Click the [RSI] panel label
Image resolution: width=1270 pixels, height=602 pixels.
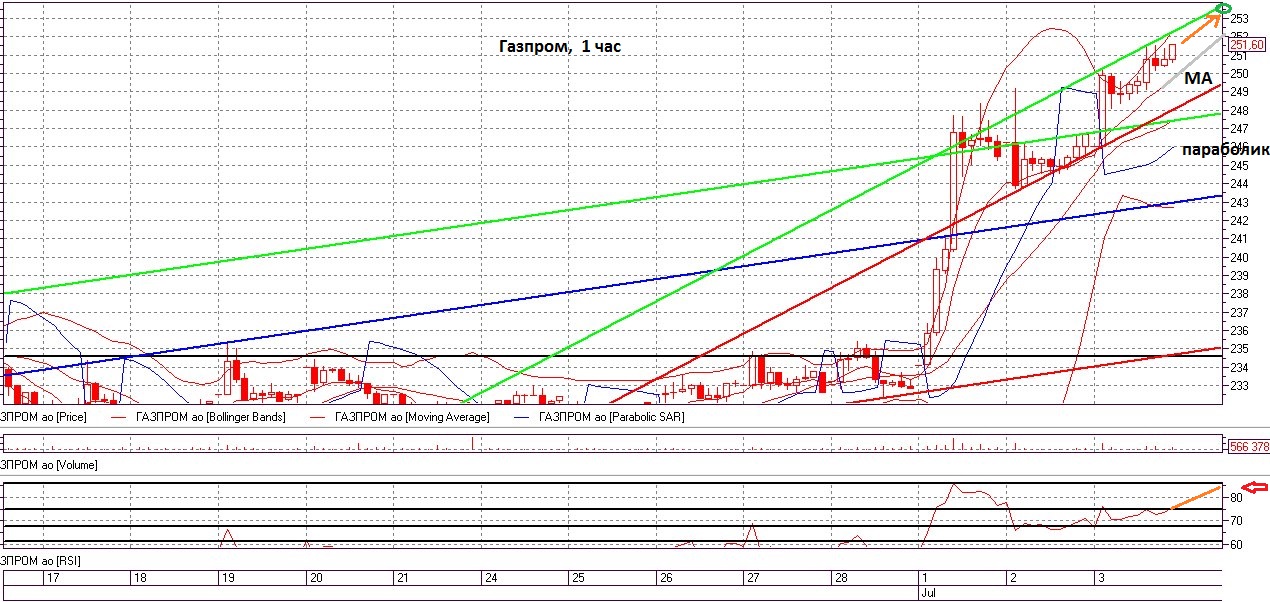coord(40,561)
